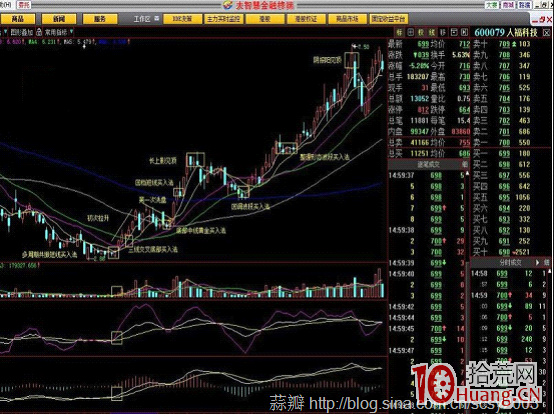This screenshot has height=414, width=554.
Task: Click the 商城 button at top right
Action: click(508, 5)
